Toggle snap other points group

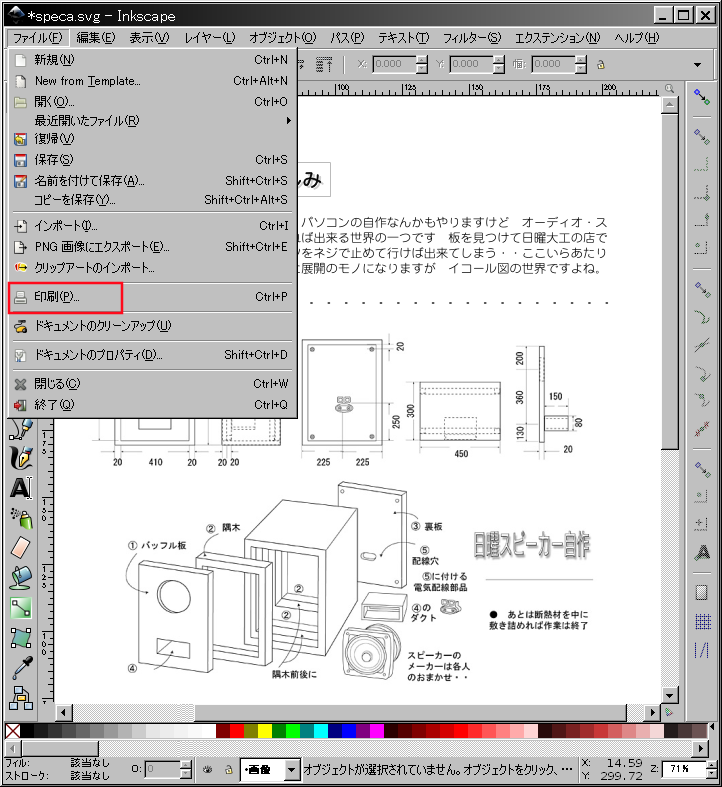[702, 470]
